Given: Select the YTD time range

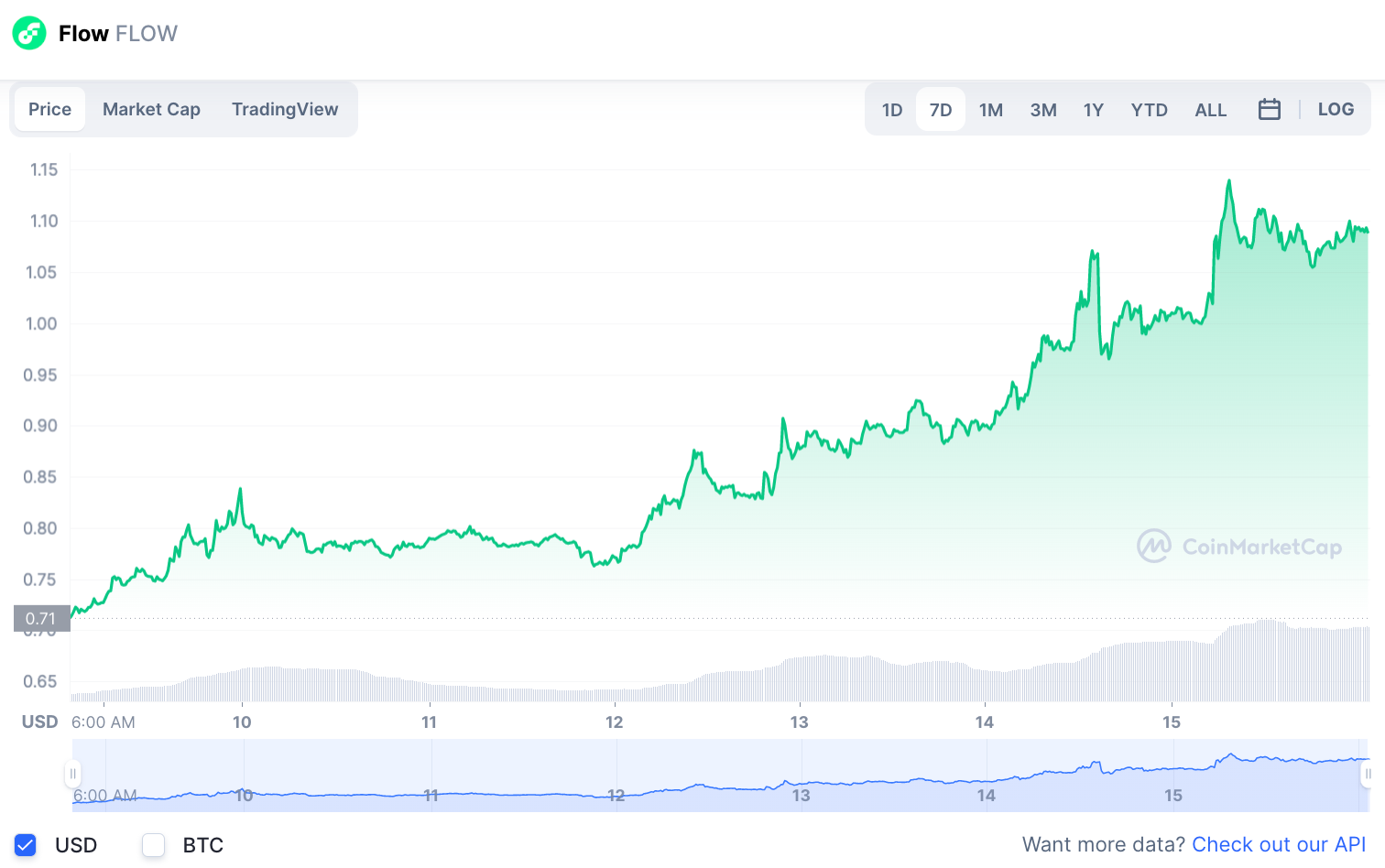Looking at the screenshot, I should [x=1149, y=110].
